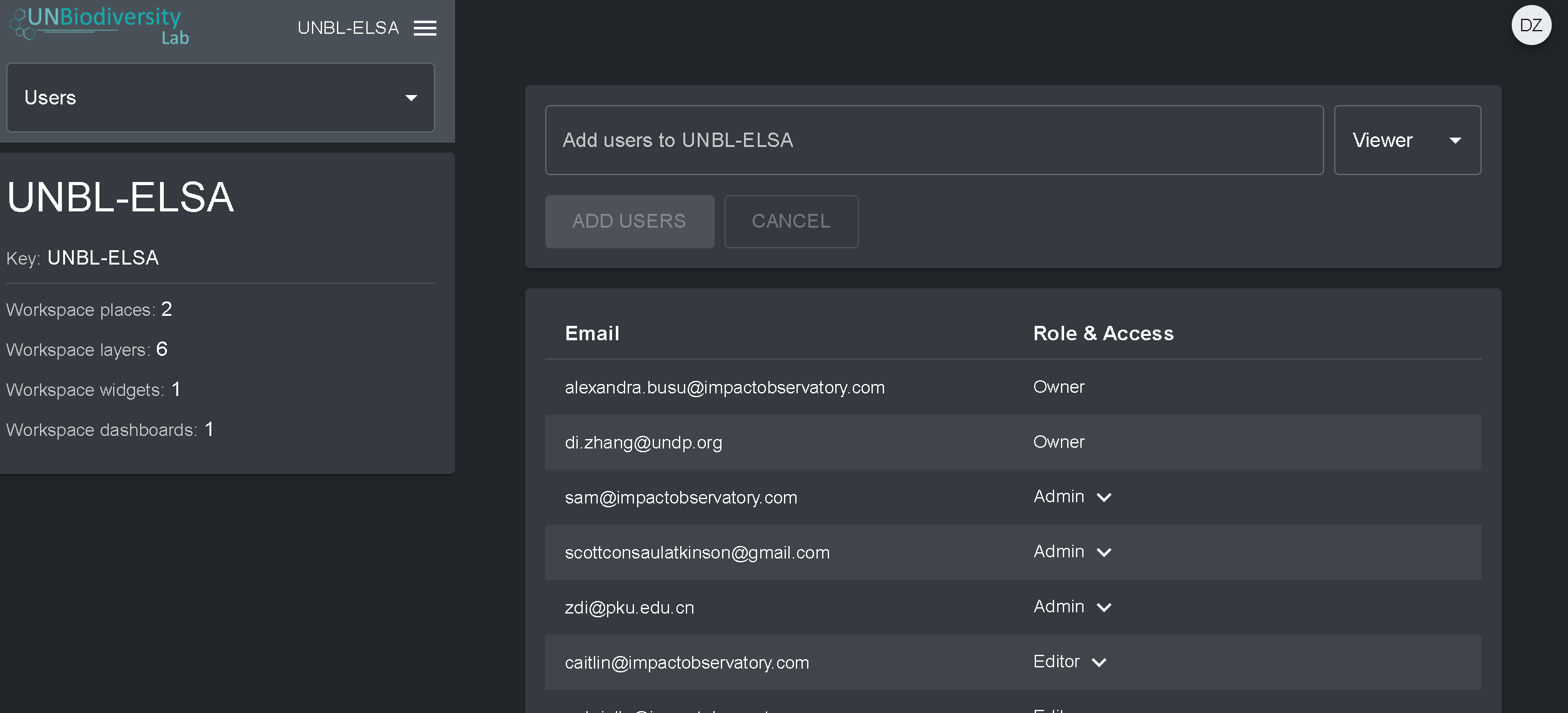Click the Add users to UNBL-ELSA field

933,140
